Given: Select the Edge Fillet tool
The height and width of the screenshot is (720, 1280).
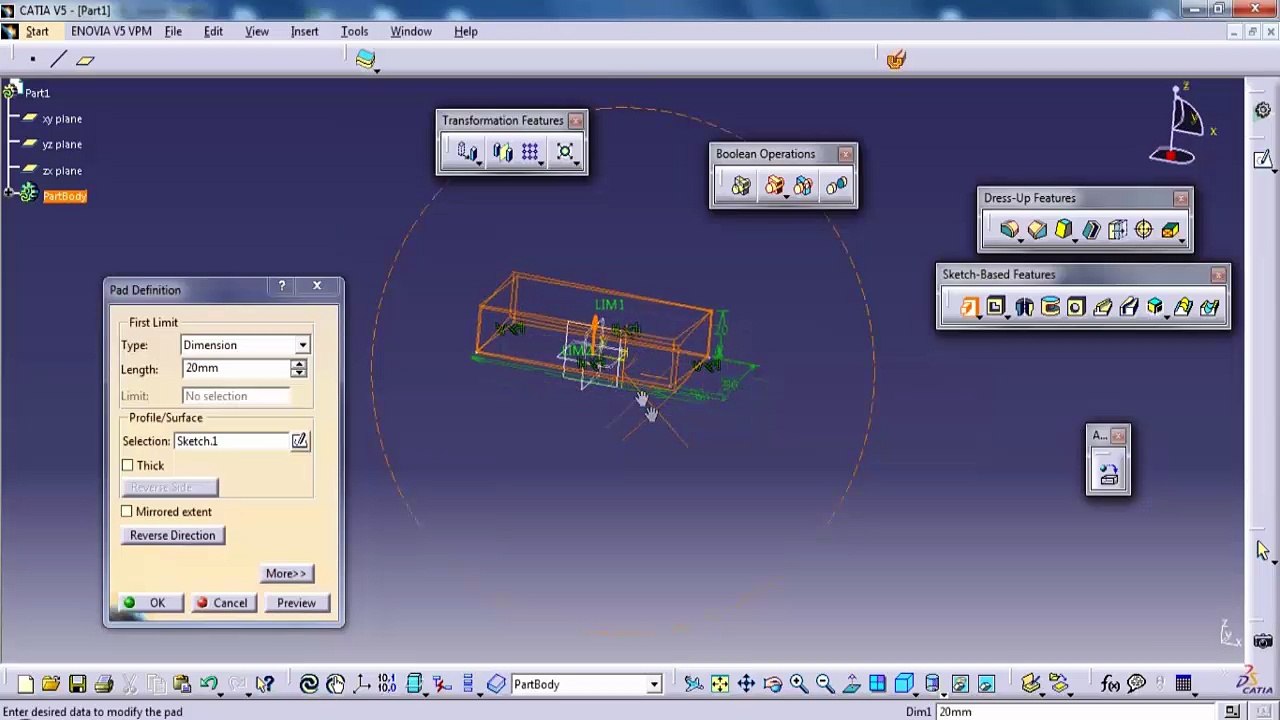Looking at the screenshot, I should pyautogui.click(x=1009, y=231).
